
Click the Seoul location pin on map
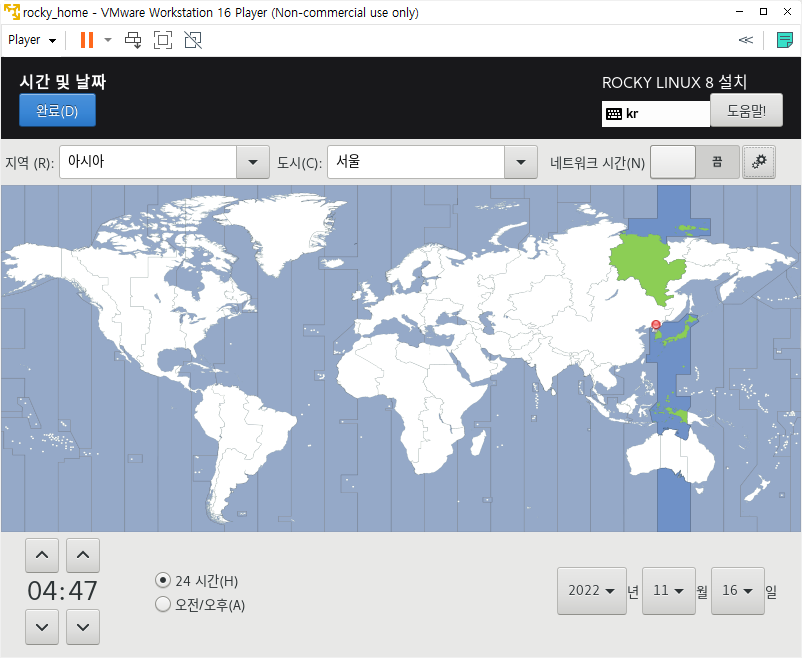(x=656, y=325)
